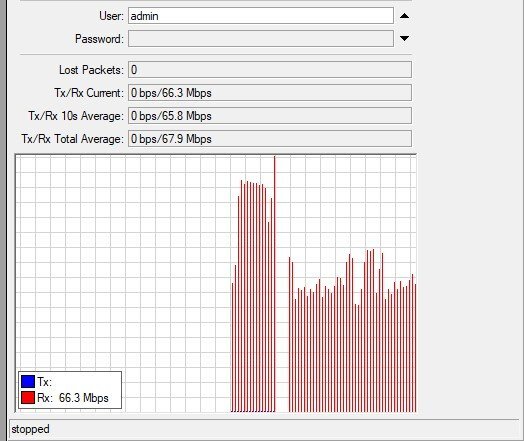Click the User: label

(111, 16)
